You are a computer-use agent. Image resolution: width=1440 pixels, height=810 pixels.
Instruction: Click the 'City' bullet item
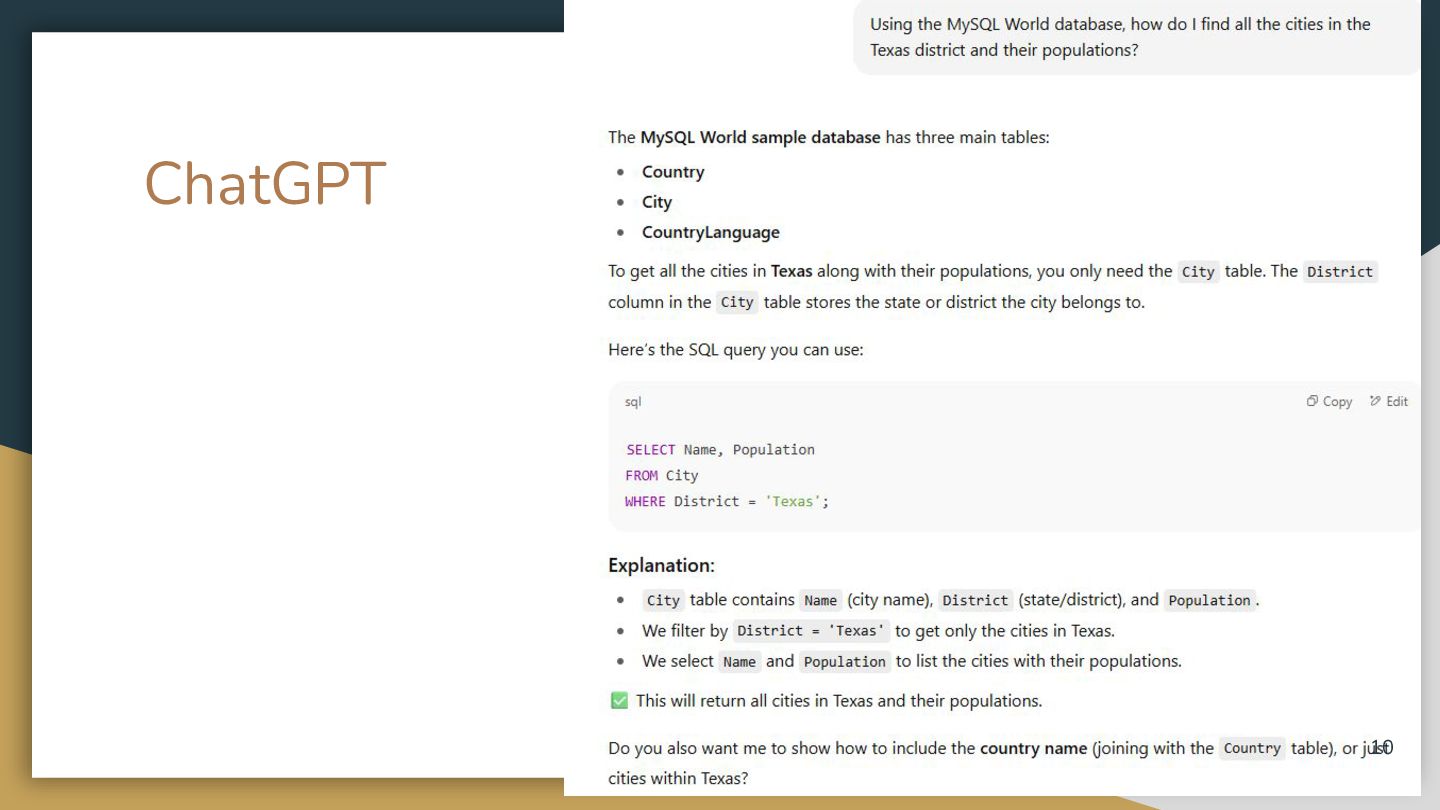(657, 202)
